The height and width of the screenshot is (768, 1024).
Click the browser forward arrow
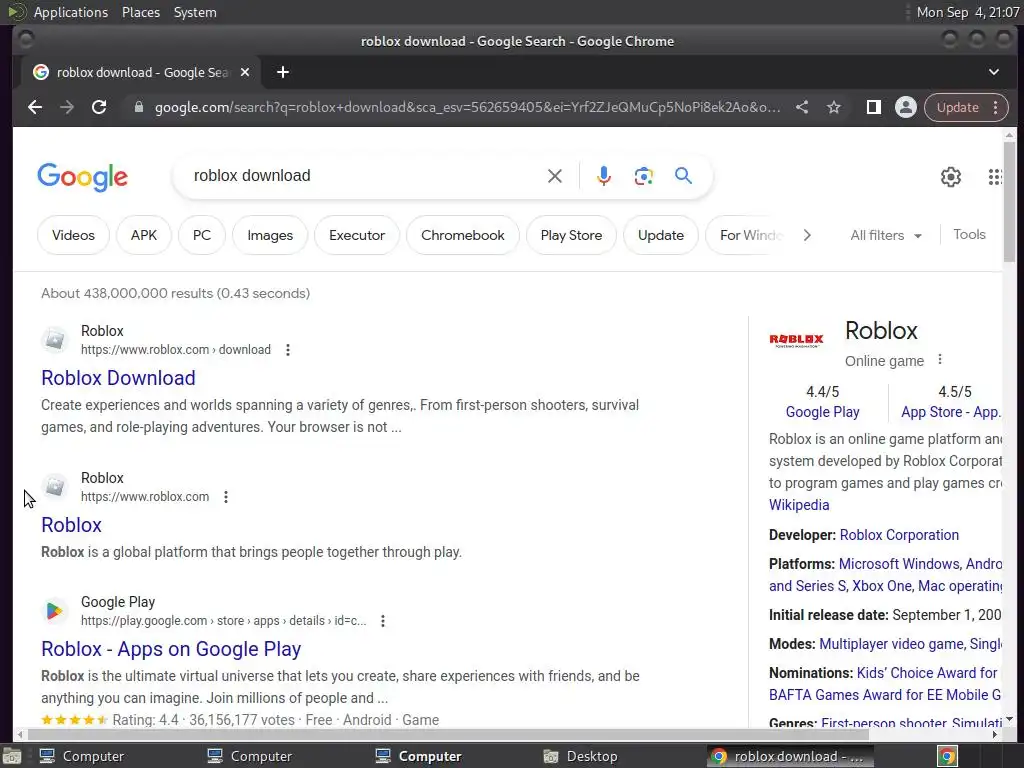click(67, 107)
